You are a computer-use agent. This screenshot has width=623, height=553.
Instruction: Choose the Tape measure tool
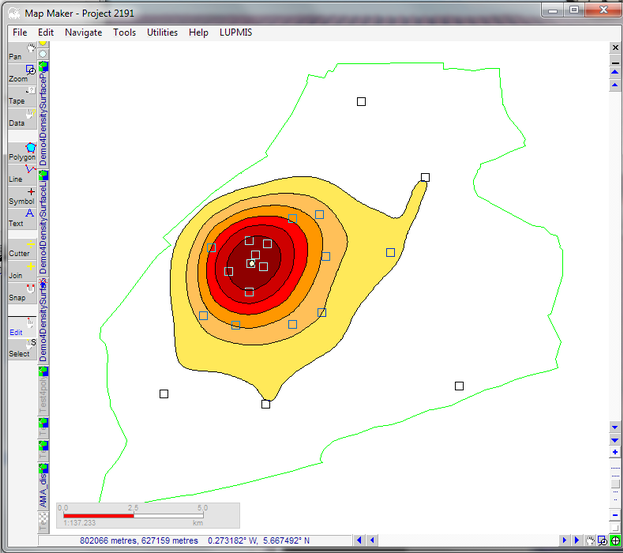pyautogui.click(x=22, y=96)
